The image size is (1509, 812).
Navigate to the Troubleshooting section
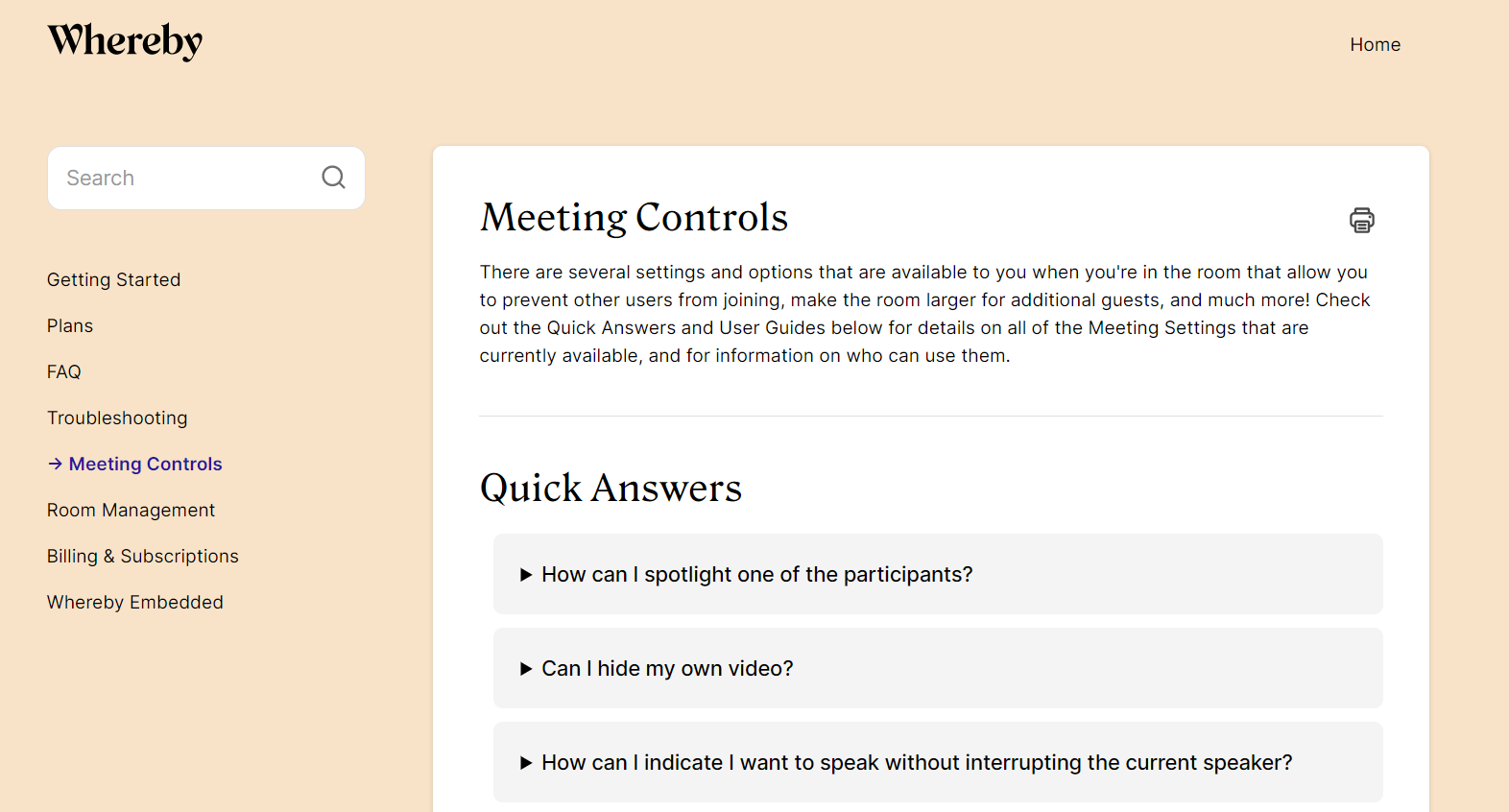coord(117,418)
